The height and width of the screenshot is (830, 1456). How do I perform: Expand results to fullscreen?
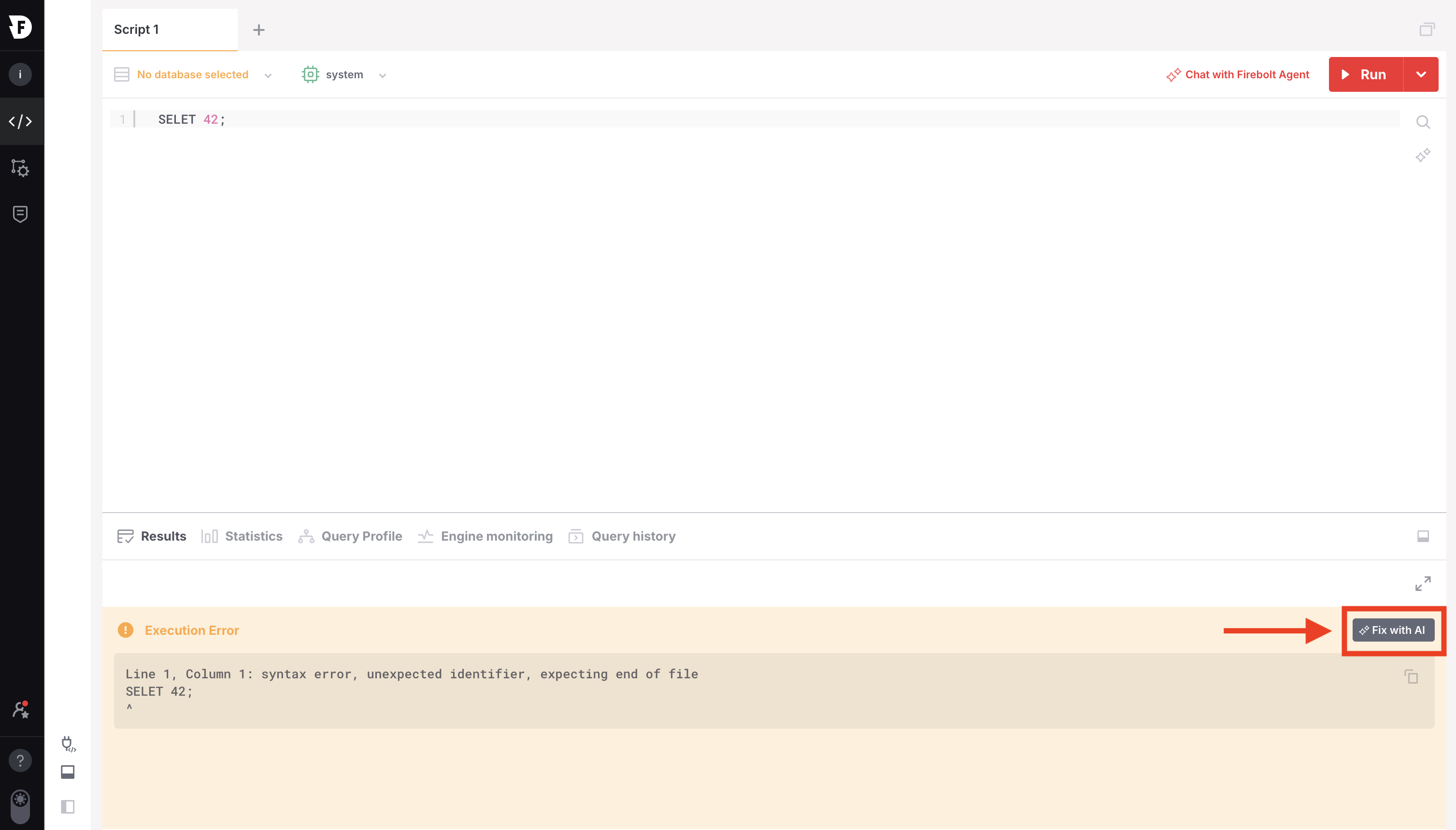click(1423, 584)
